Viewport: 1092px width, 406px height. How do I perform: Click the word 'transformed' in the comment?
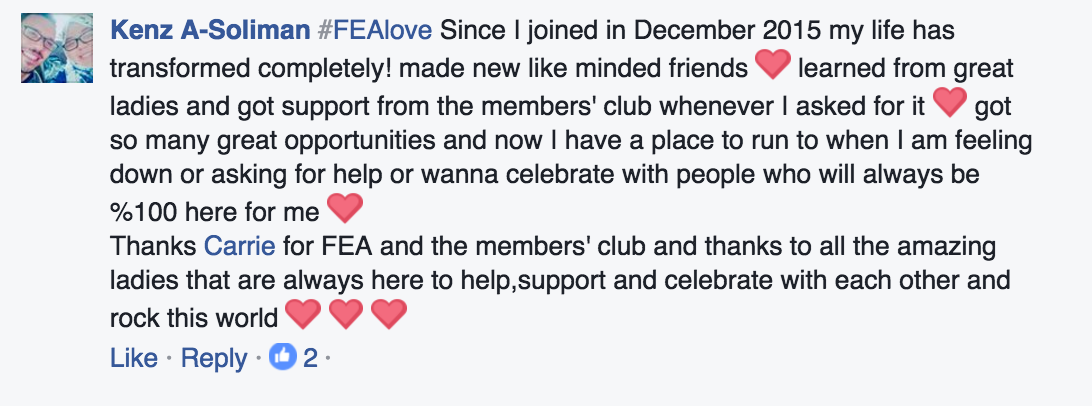point(181,69)
